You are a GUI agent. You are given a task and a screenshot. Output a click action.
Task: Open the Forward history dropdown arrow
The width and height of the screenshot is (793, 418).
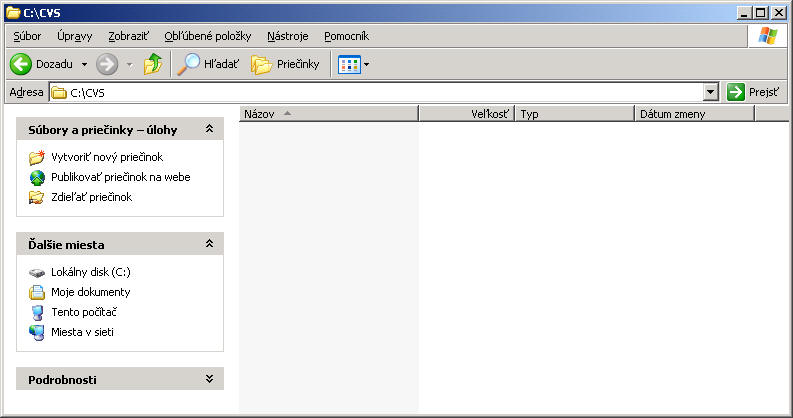click(129, 64)
